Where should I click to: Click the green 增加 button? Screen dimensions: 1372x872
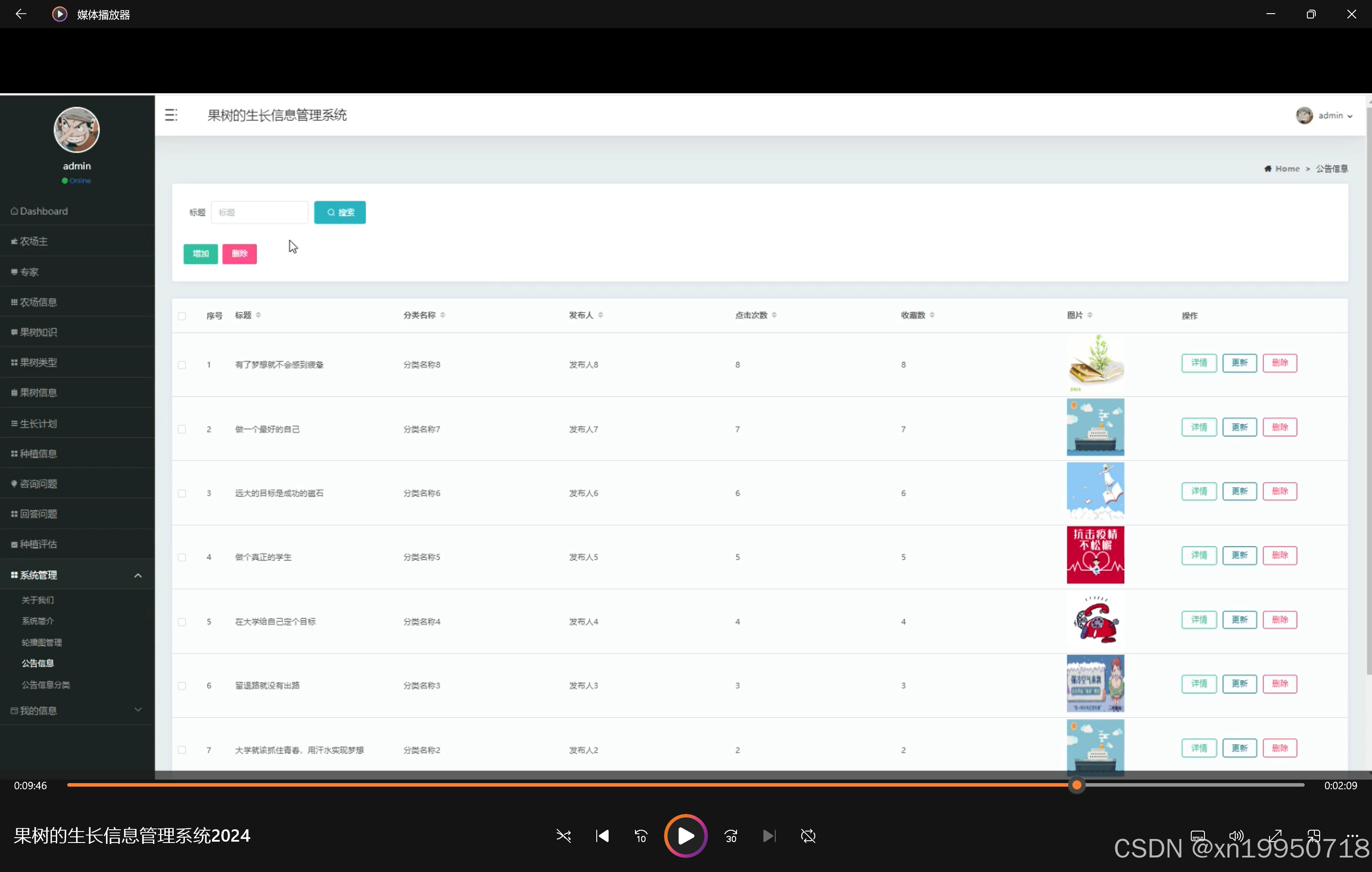201,253
